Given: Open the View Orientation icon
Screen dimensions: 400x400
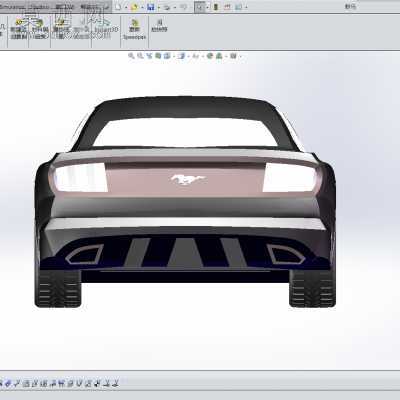Looking at the screenshot, I should pos(167,56).
